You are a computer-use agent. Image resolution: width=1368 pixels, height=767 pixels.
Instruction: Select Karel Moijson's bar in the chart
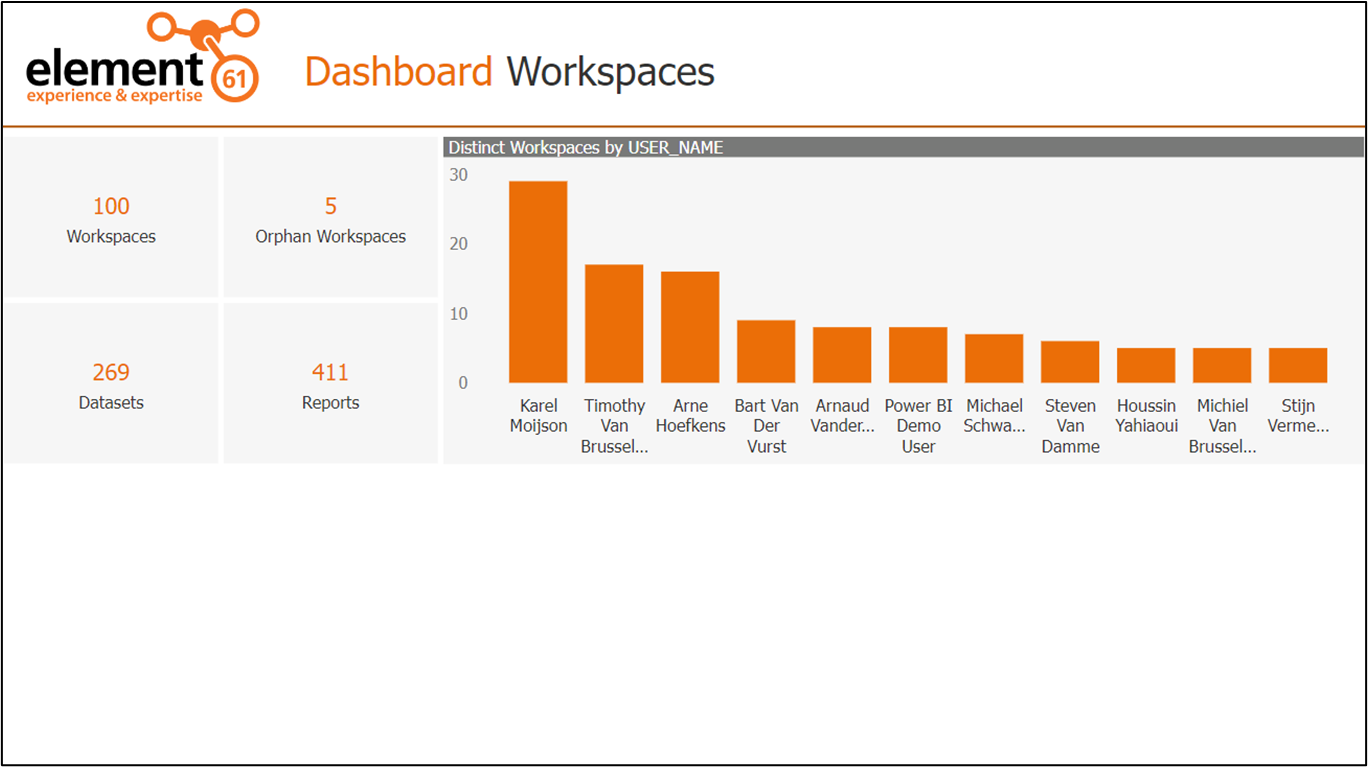click(538, 280)
